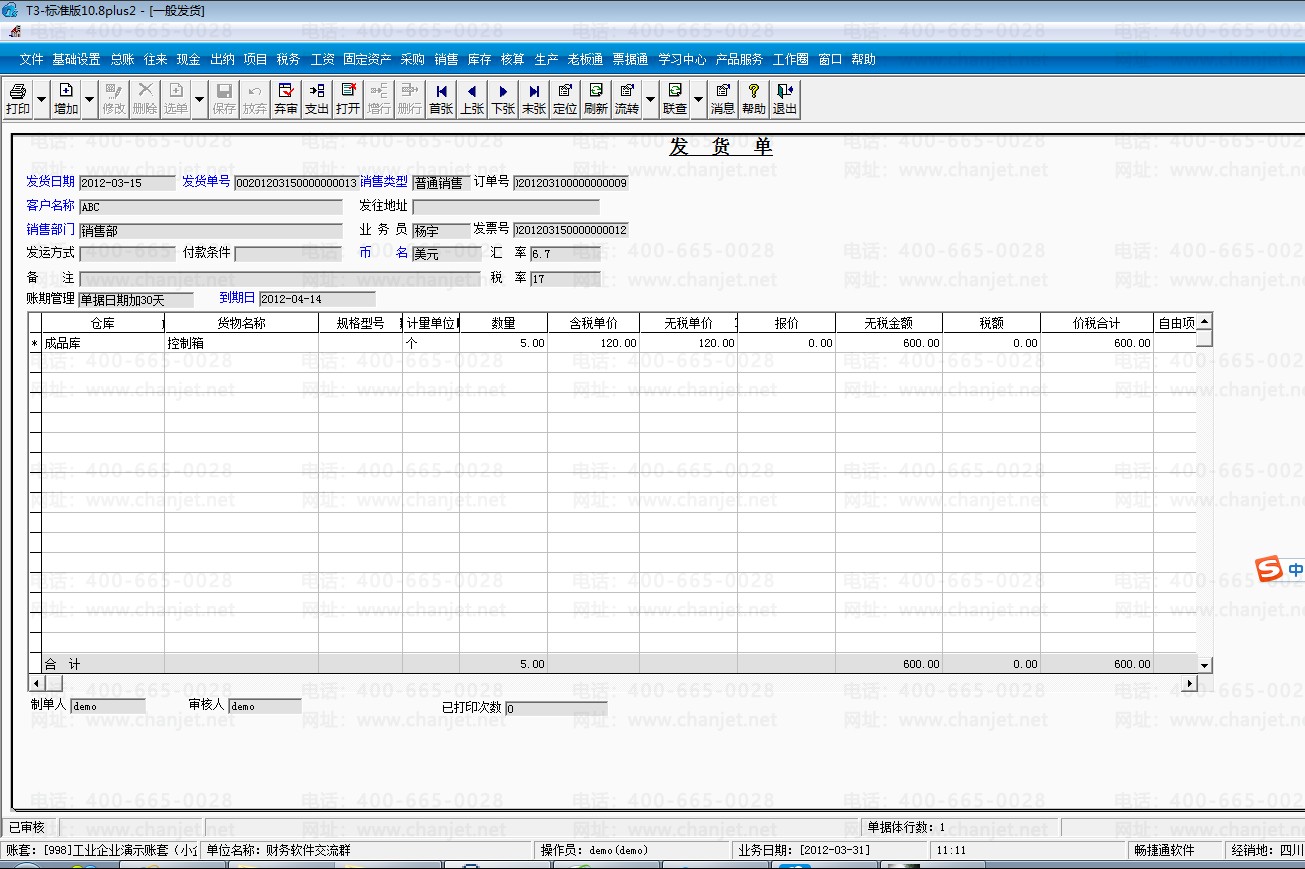This screenshot has width=1305, height=869.
Task: Click the 选单 toolbar icon
Action: click(176, 99)
